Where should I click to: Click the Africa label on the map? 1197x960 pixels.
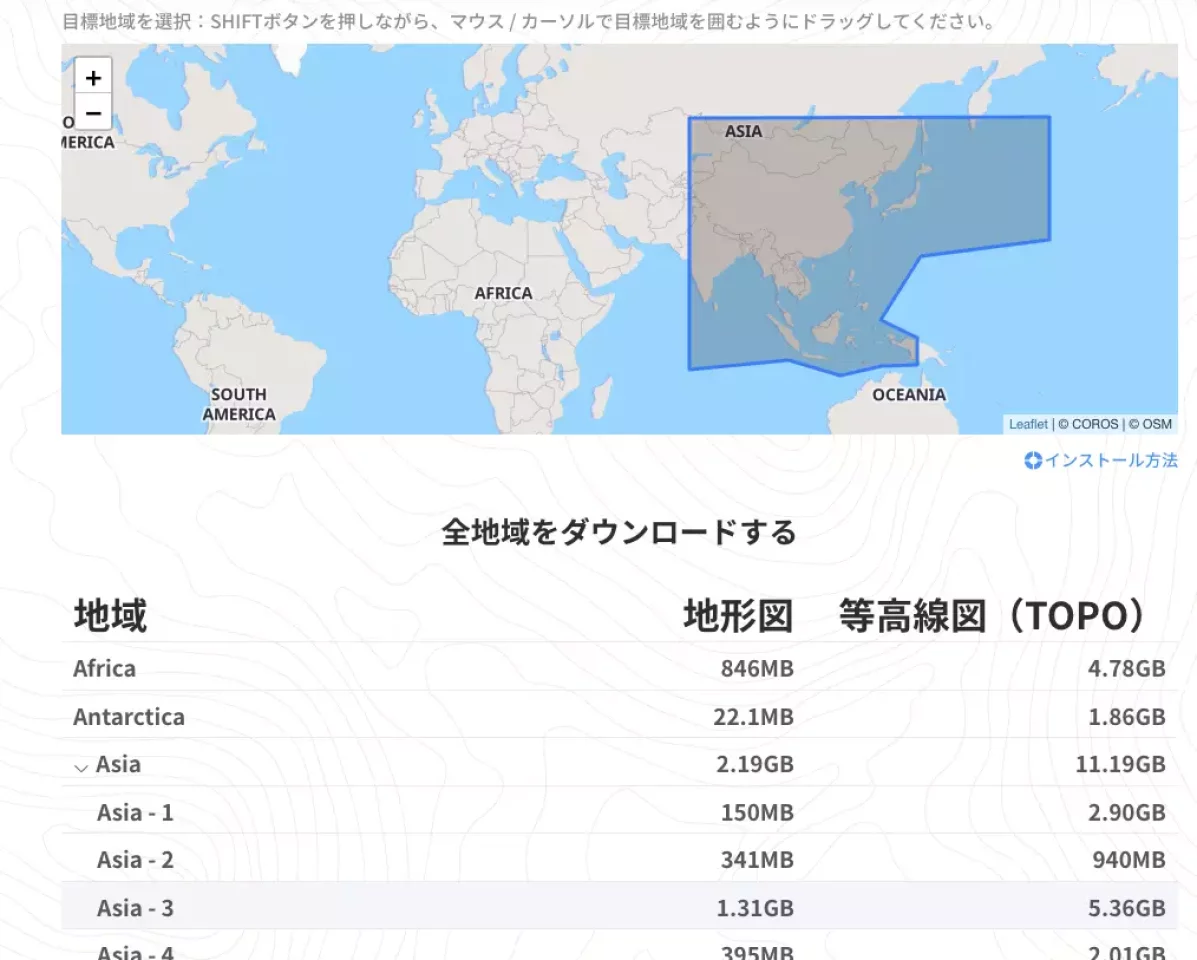(503, 293)
